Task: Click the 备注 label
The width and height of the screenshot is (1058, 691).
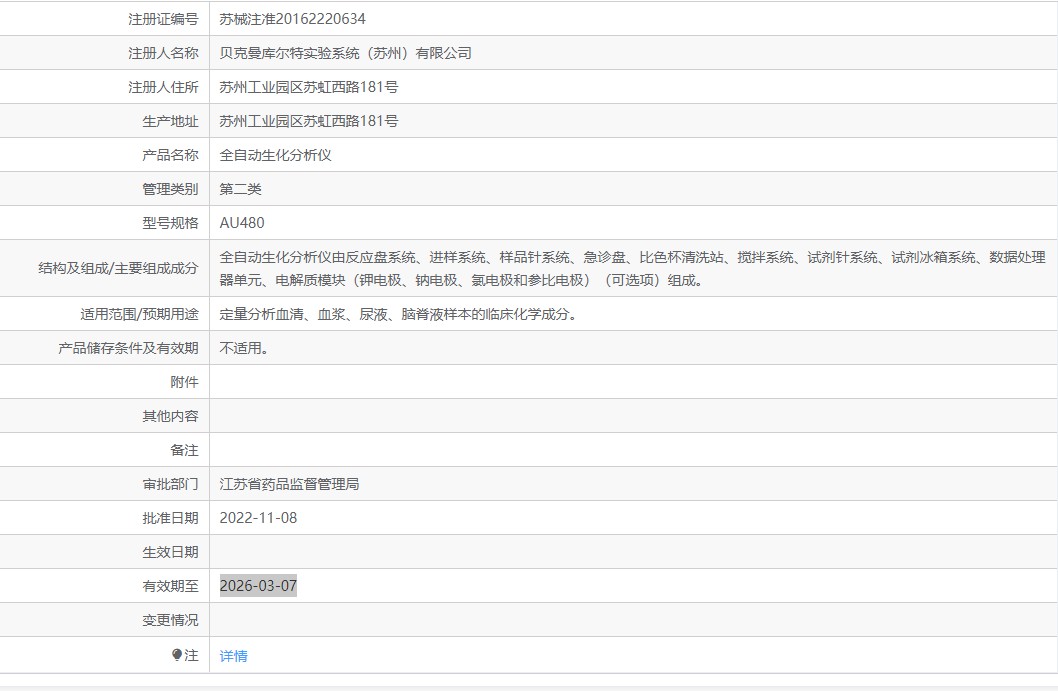Action: point(184,450)
